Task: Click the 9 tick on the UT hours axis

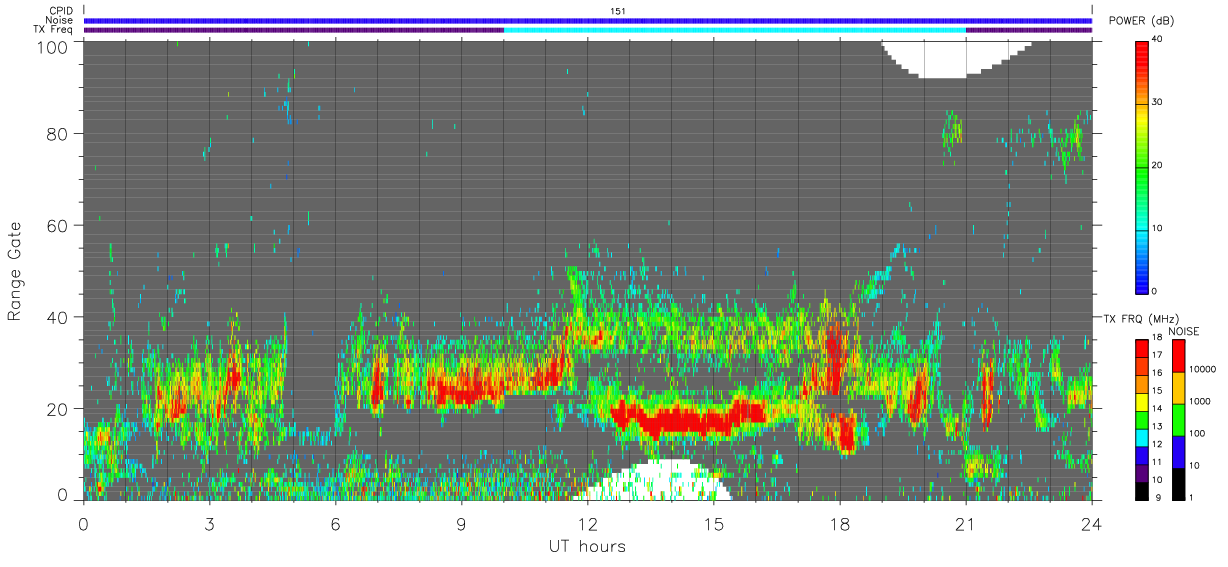Action: click(461, 523)
